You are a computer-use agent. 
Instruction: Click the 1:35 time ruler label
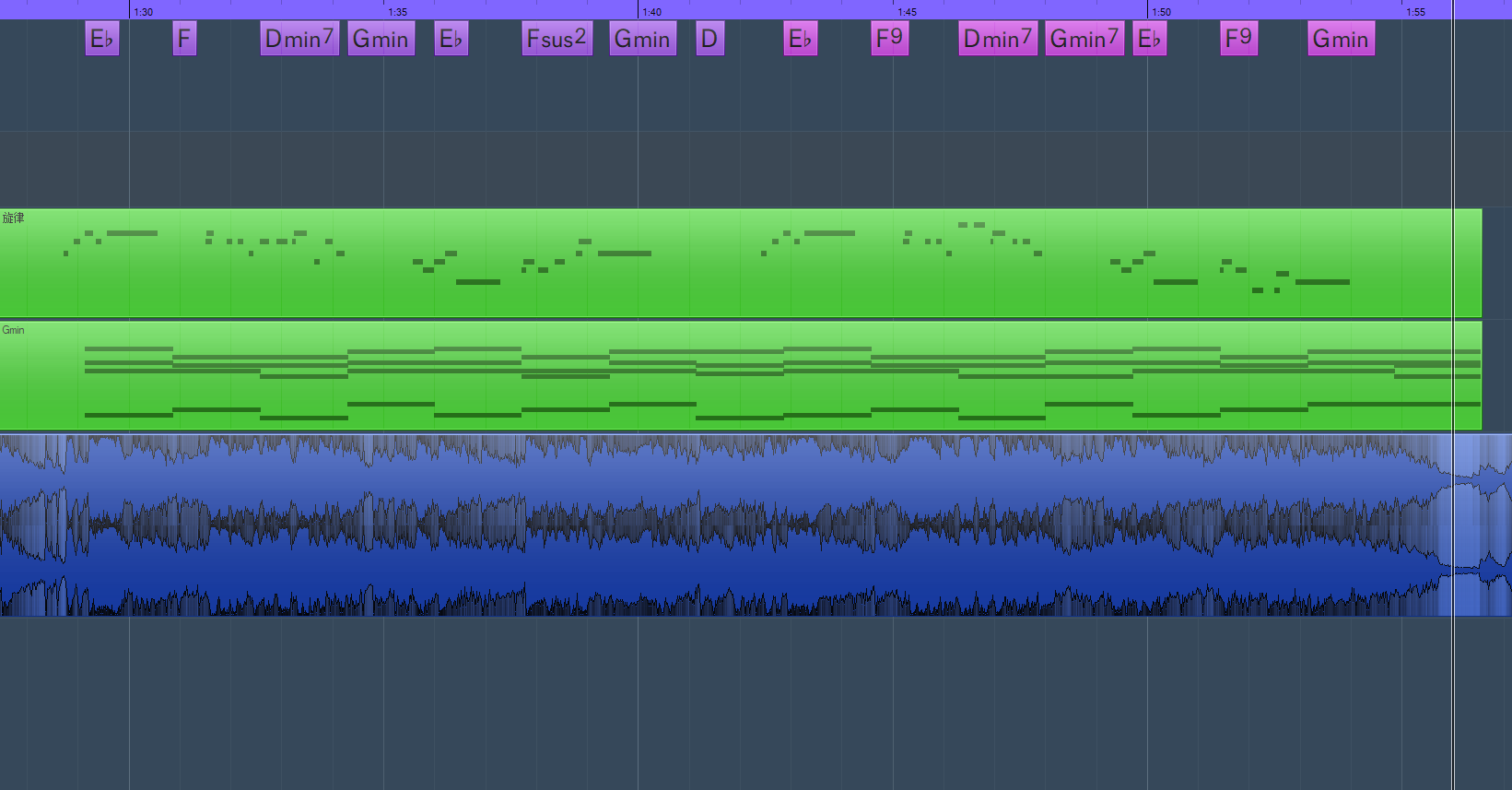click(398, 12)
